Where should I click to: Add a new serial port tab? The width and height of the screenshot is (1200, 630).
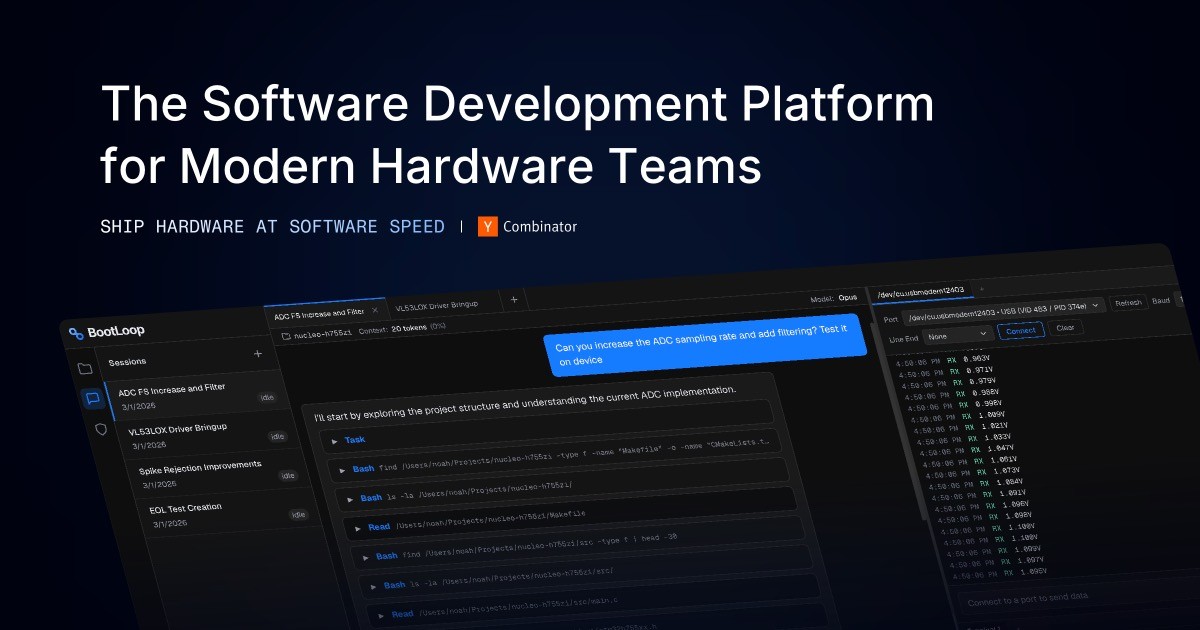pos(981,289)
